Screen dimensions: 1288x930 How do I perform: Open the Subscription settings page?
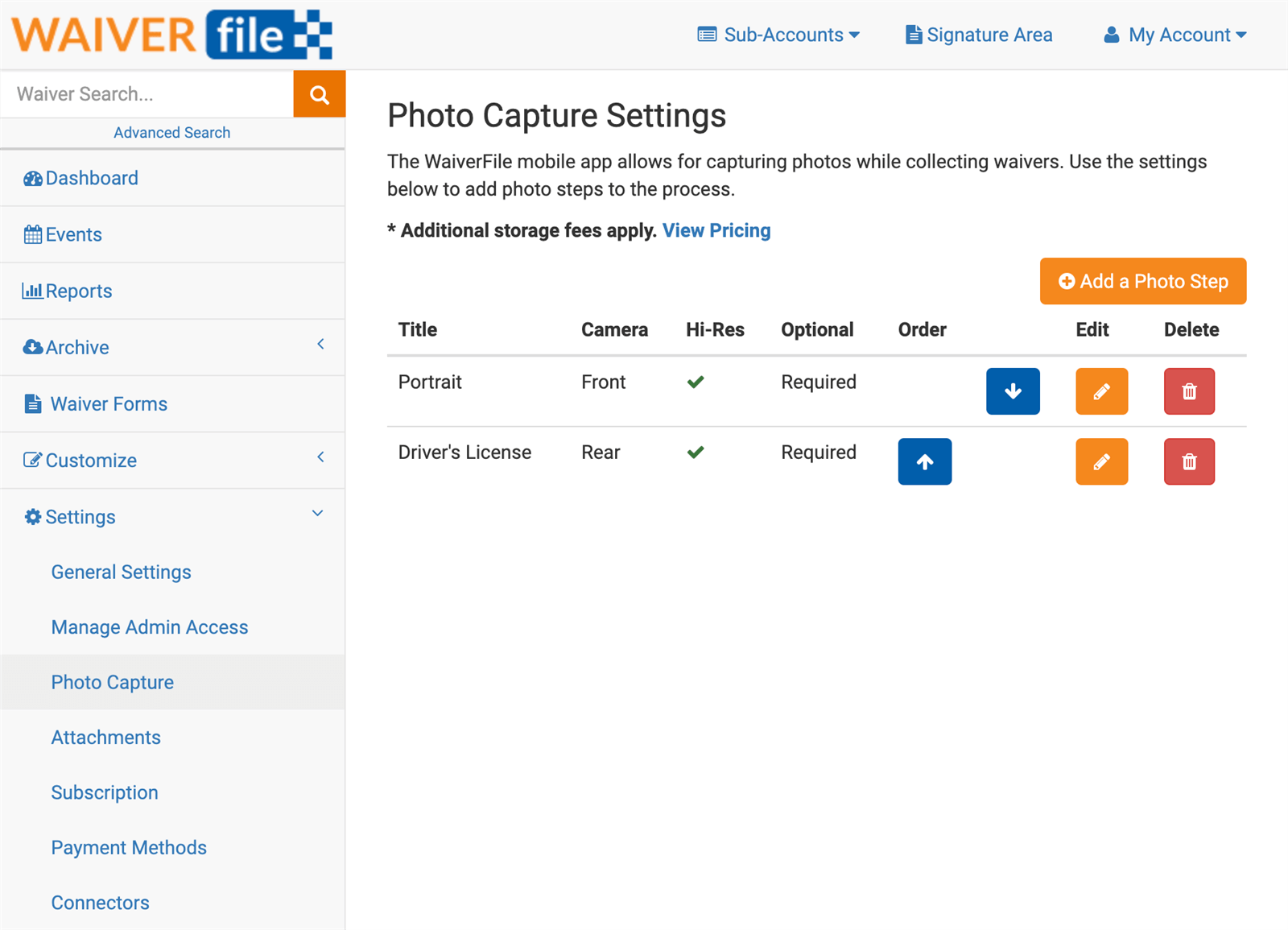(104, 792)
